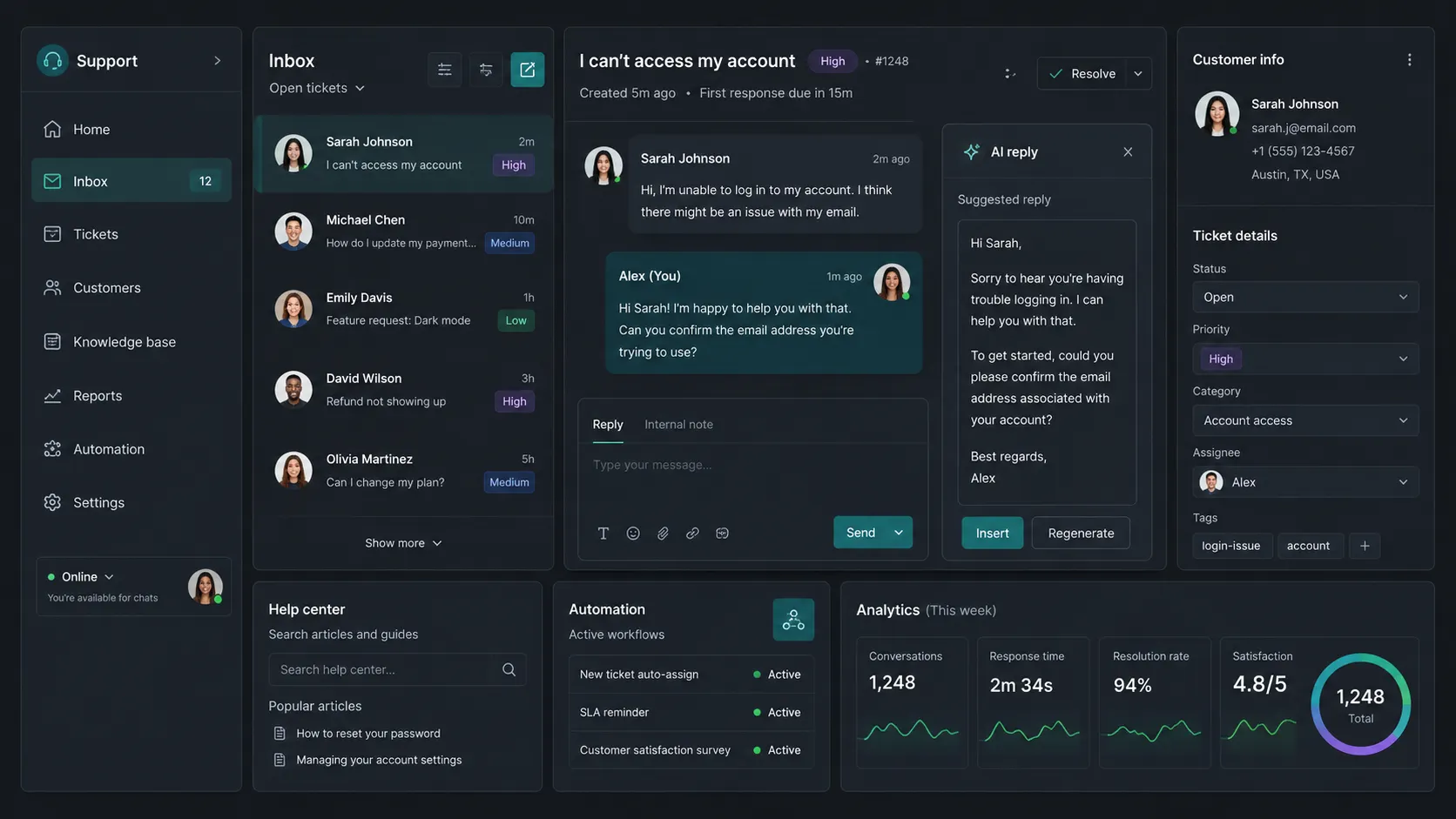Click the inbox sort options icon
1456x819 pixels.
click(486, 70)
